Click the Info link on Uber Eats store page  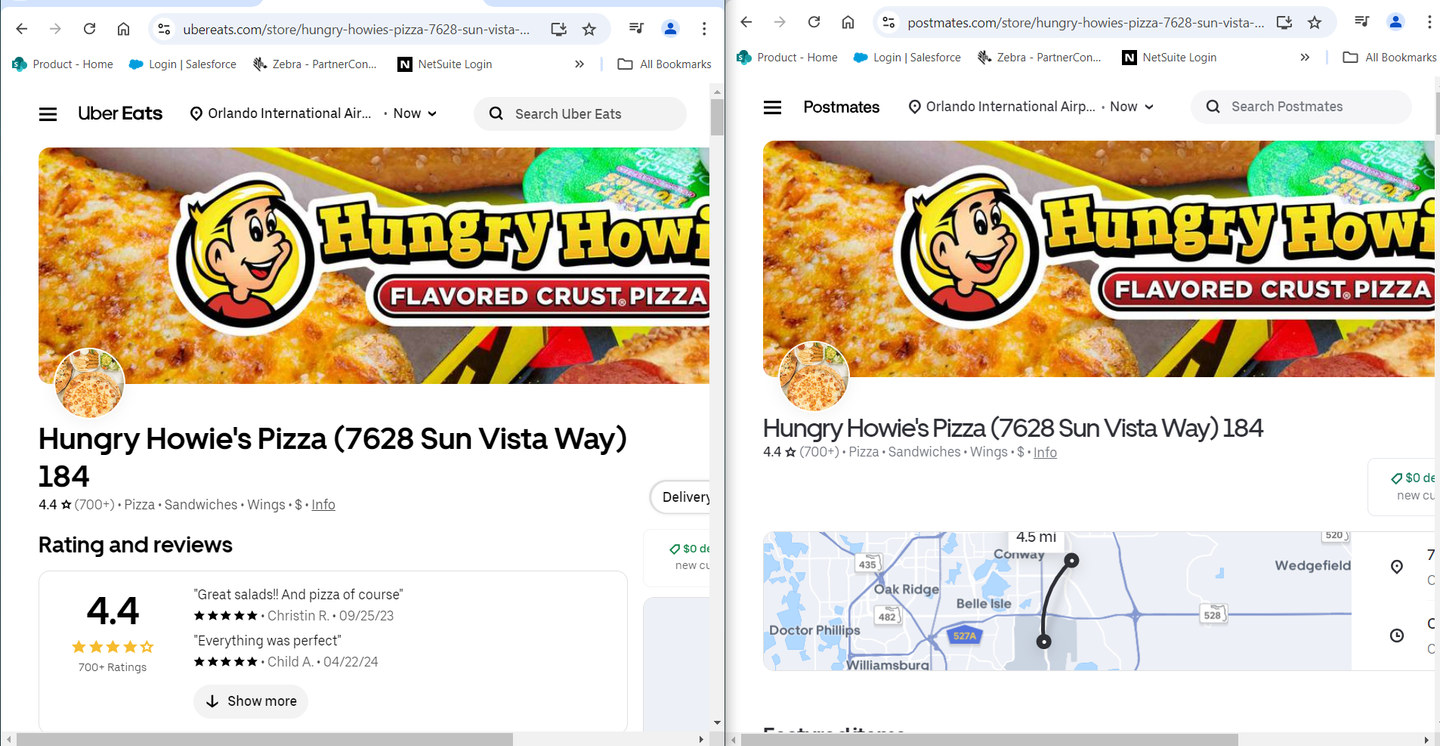(x=323, y=505)
